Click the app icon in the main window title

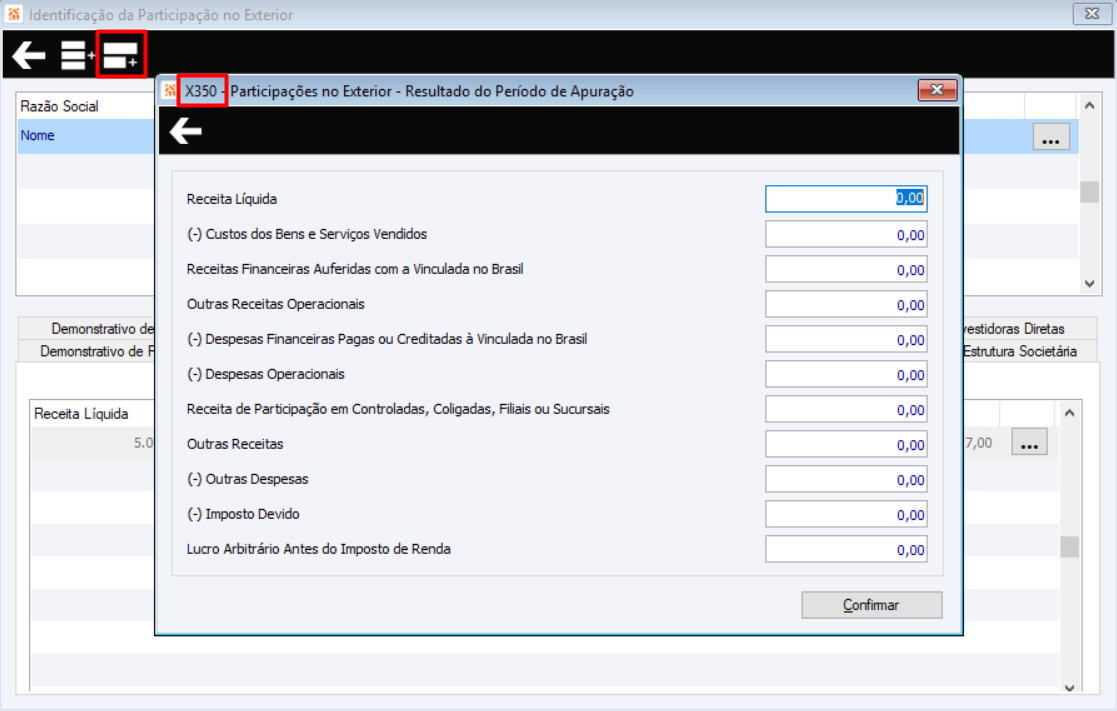pos(14,14)
